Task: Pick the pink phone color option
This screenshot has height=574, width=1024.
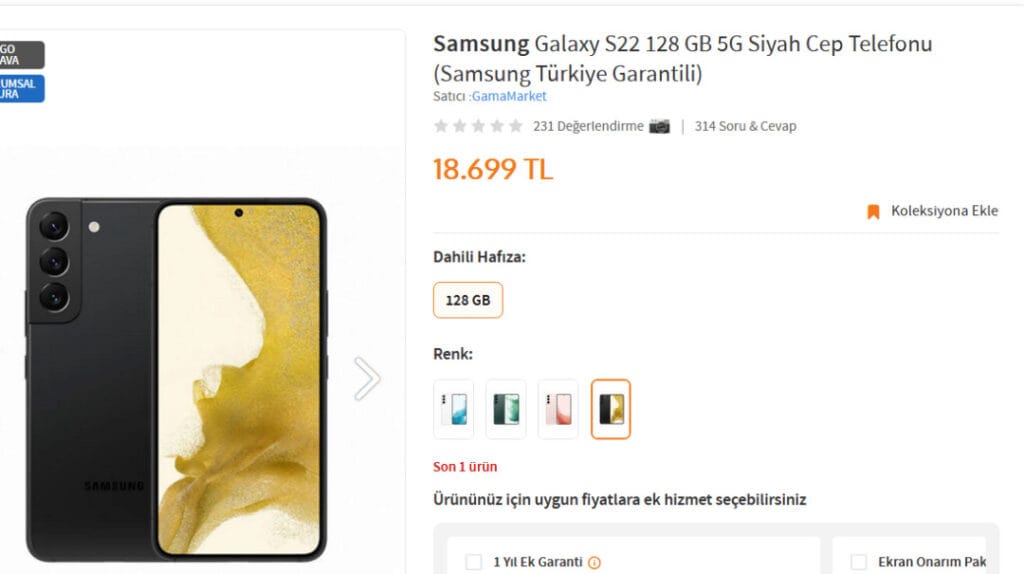Action: 558,409
